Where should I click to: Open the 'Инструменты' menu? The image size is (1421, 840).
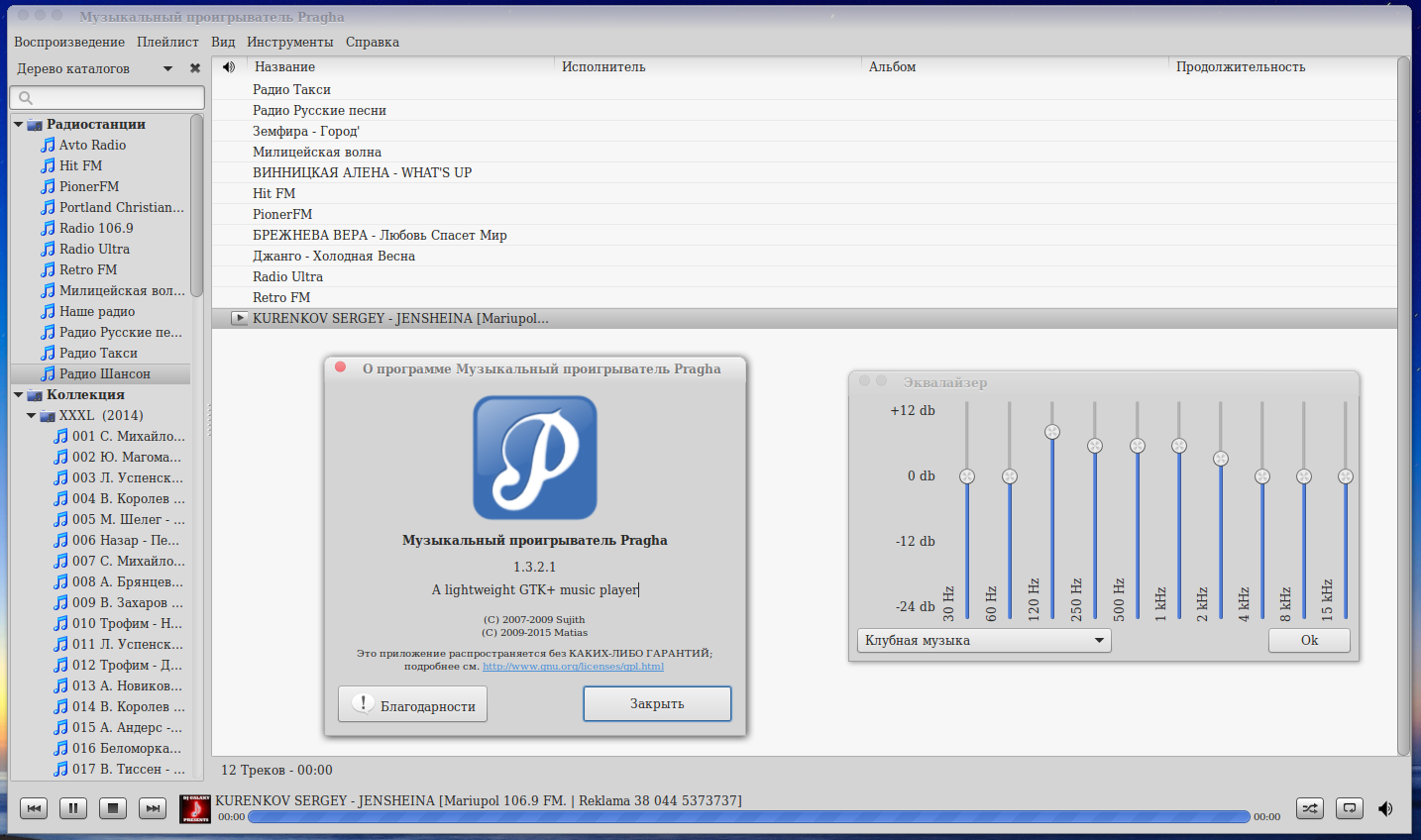pyautogui.click(x=290, y=42)
